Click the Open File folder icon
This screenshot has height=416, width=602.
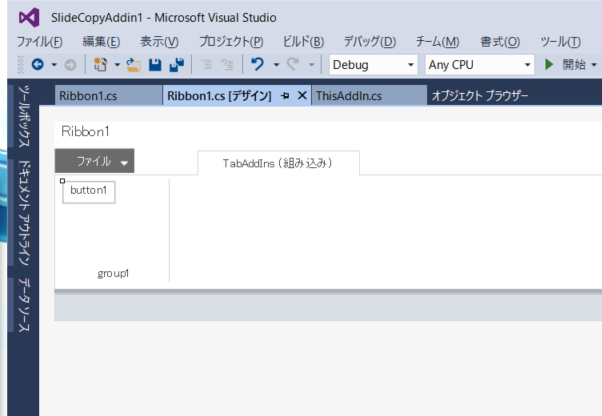tap(133, 64)
